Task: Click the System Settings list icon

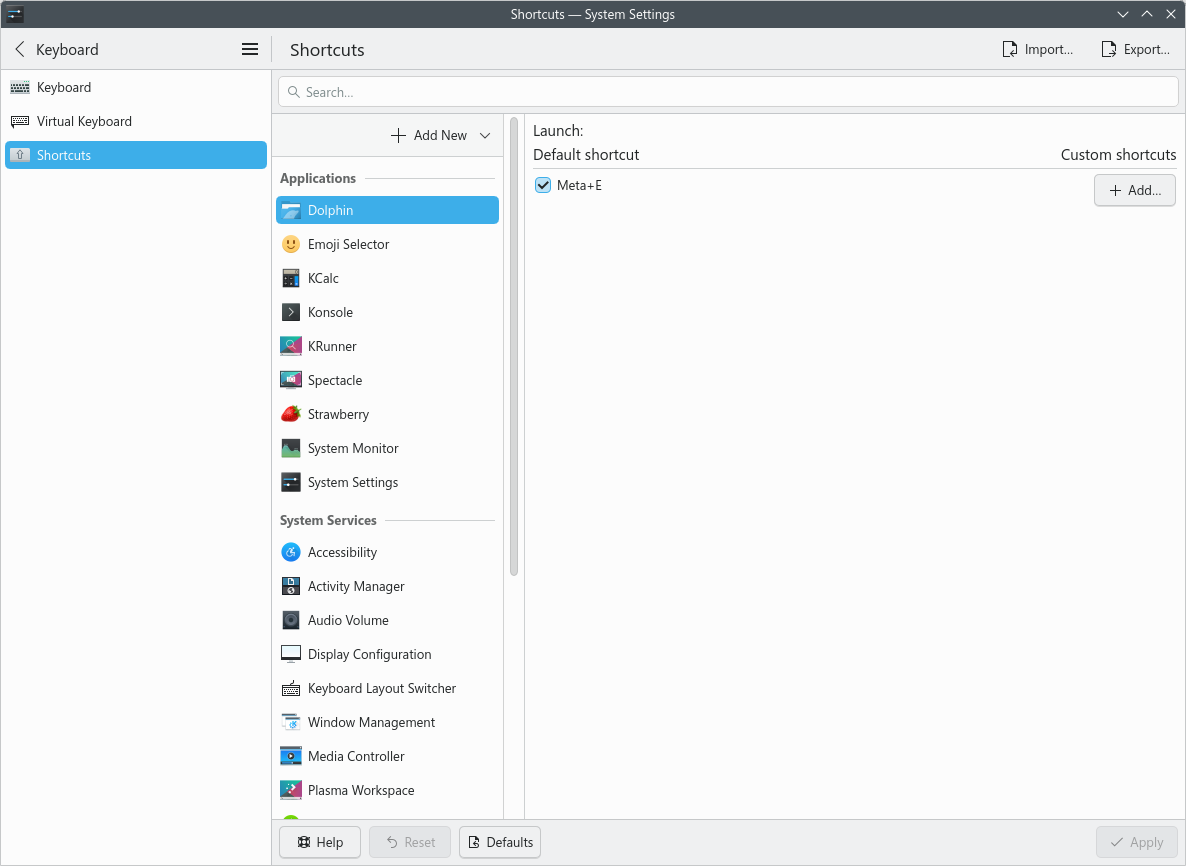Action: 291,483
